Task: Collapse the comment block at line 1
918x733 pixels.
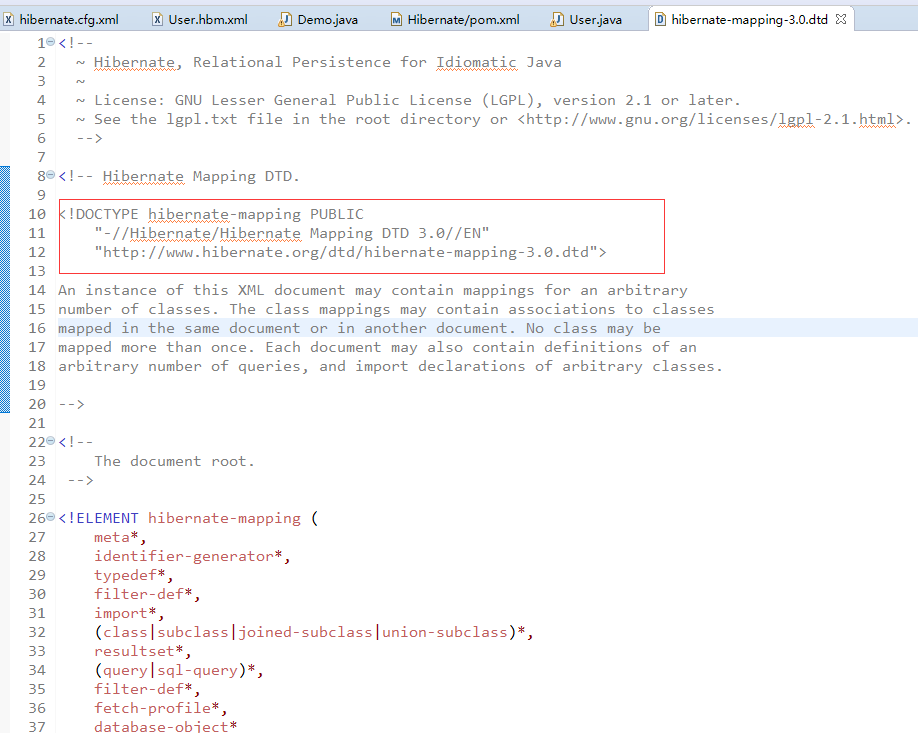Action: click(x=50, y=42)
